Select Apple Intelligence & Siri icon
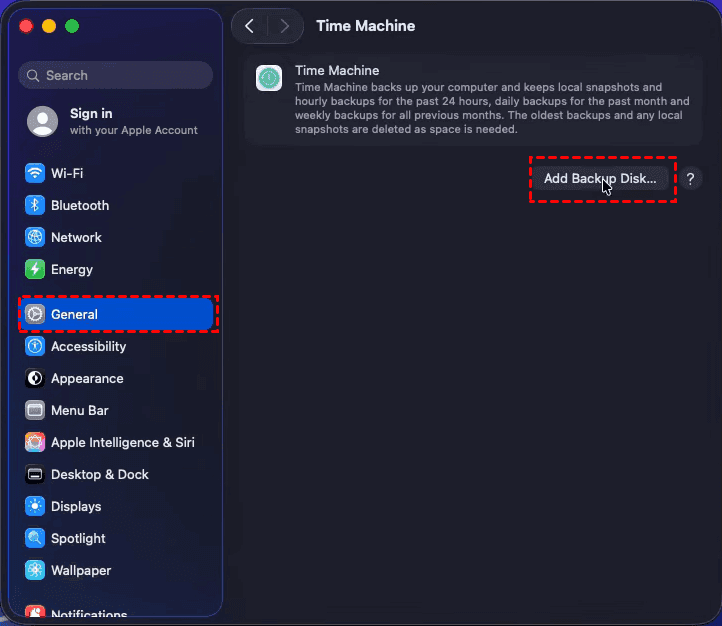 (35, 442)
